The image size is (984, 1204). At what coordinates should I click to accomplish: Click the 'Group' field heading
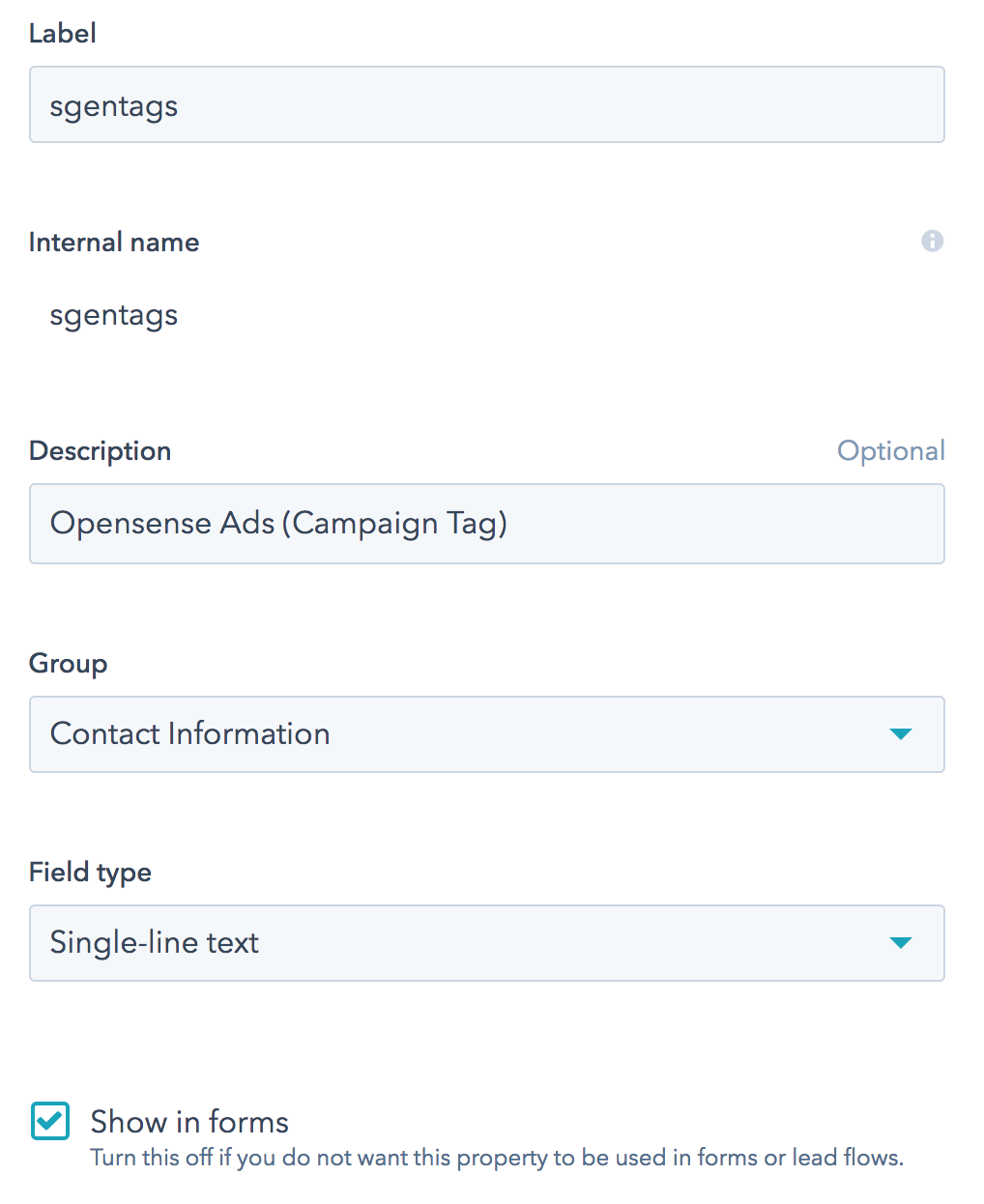[69, 664]
